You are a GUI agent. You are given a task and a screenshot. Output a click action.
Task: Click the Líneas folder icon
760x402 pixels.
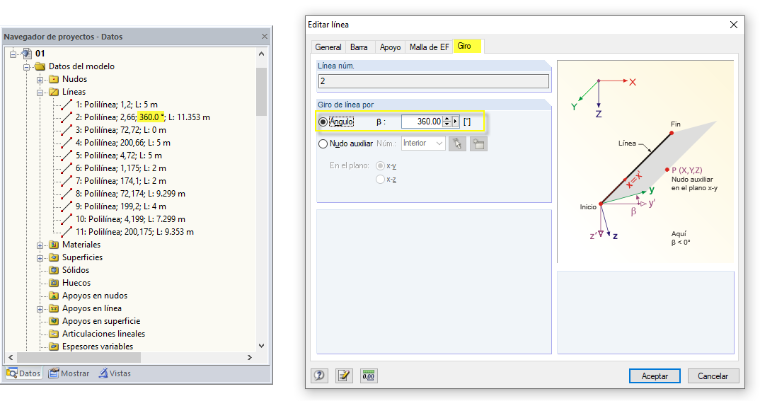(x=54, y=92)
